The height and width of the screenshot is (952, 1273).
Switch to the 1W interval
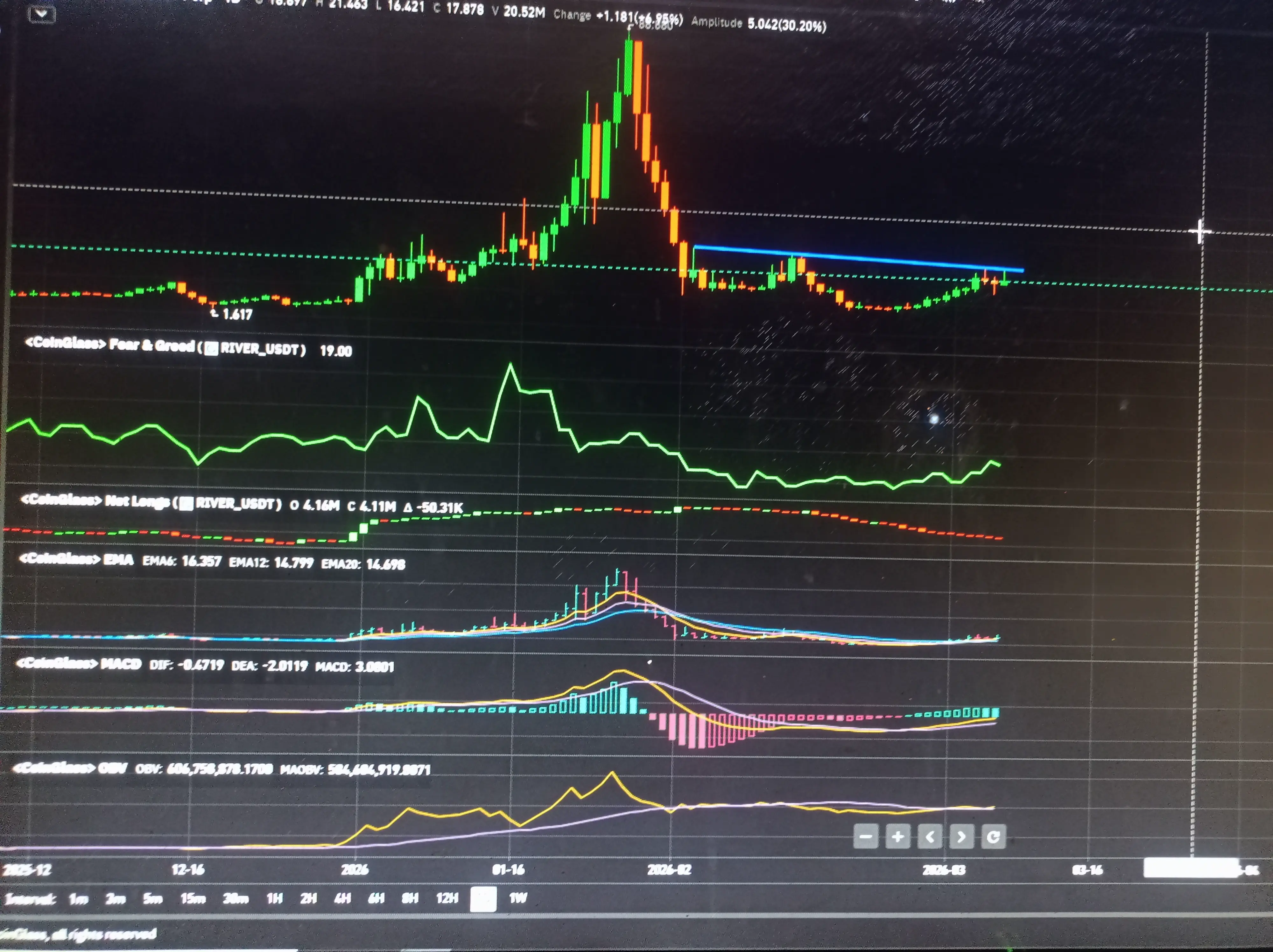pyautogui.click(x=518, y=898)
